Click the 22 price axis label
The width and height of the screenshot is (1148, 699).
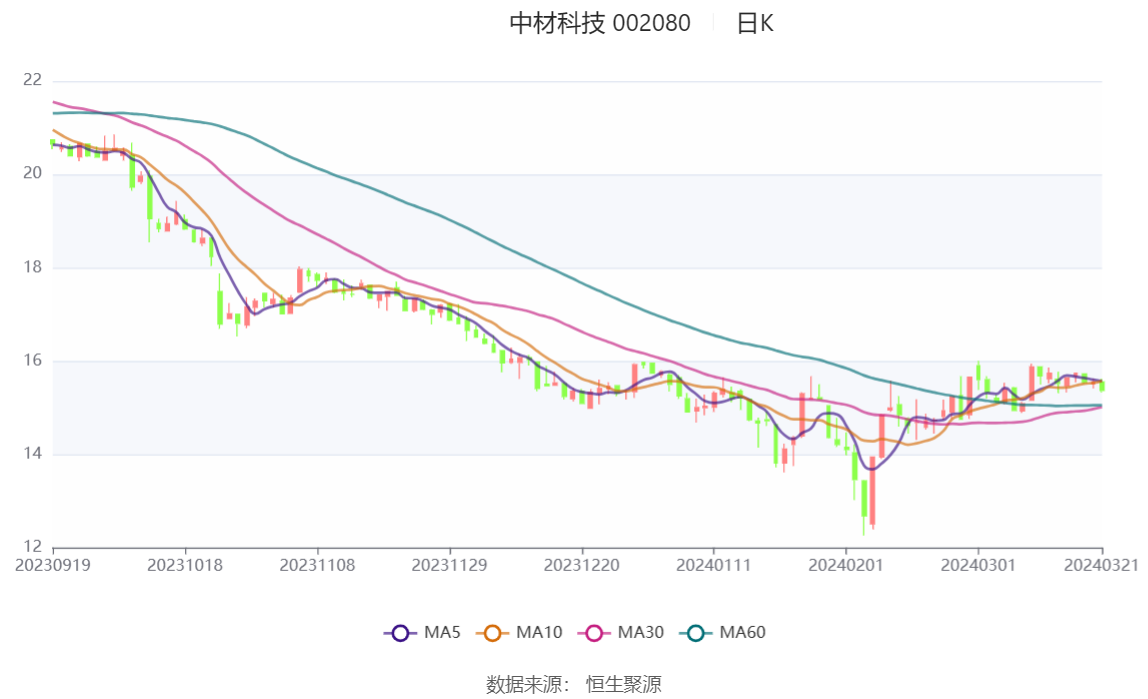[32, 80]
